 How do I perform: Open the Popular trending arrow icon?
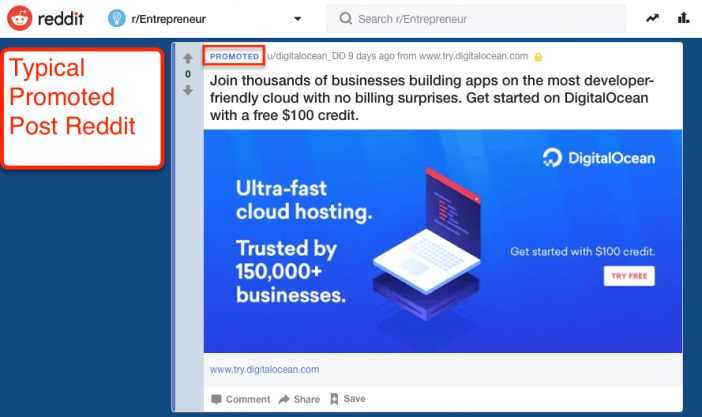[652, 18]
